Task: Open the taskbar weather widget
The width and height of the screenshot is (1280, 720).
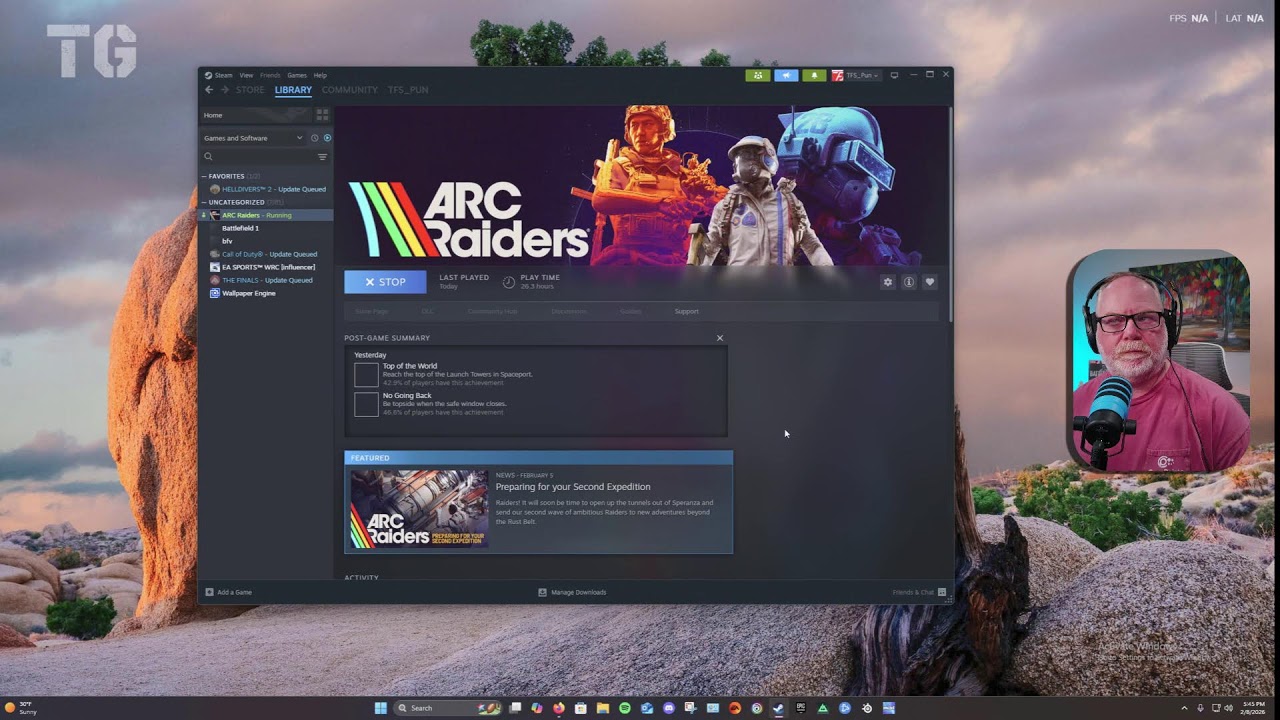Action: [21, 708]
